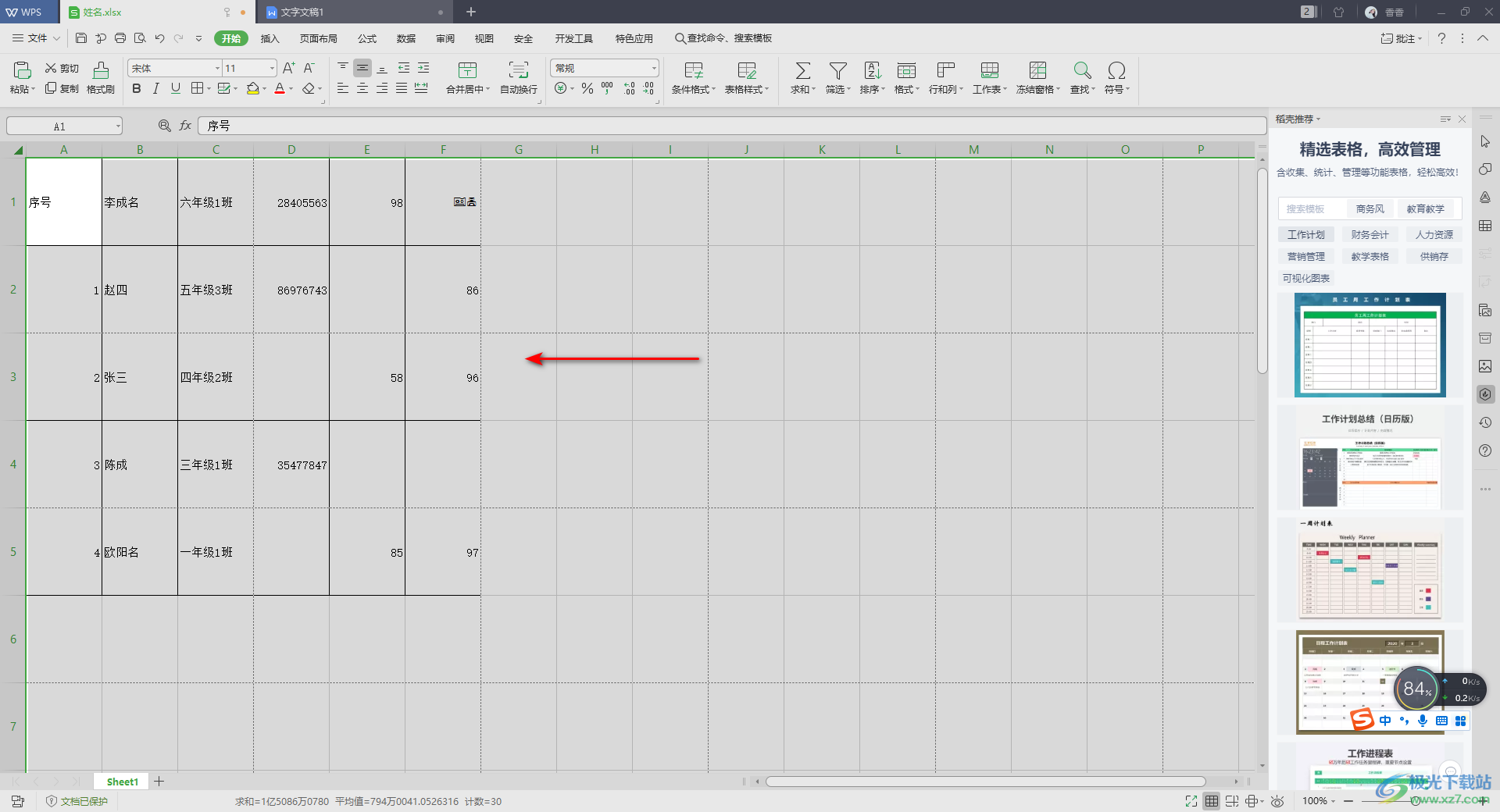Screen dimensions: 1500x812
Task: Click the Filter (筛选) funnel icon
Action: [x=837, y=71]
